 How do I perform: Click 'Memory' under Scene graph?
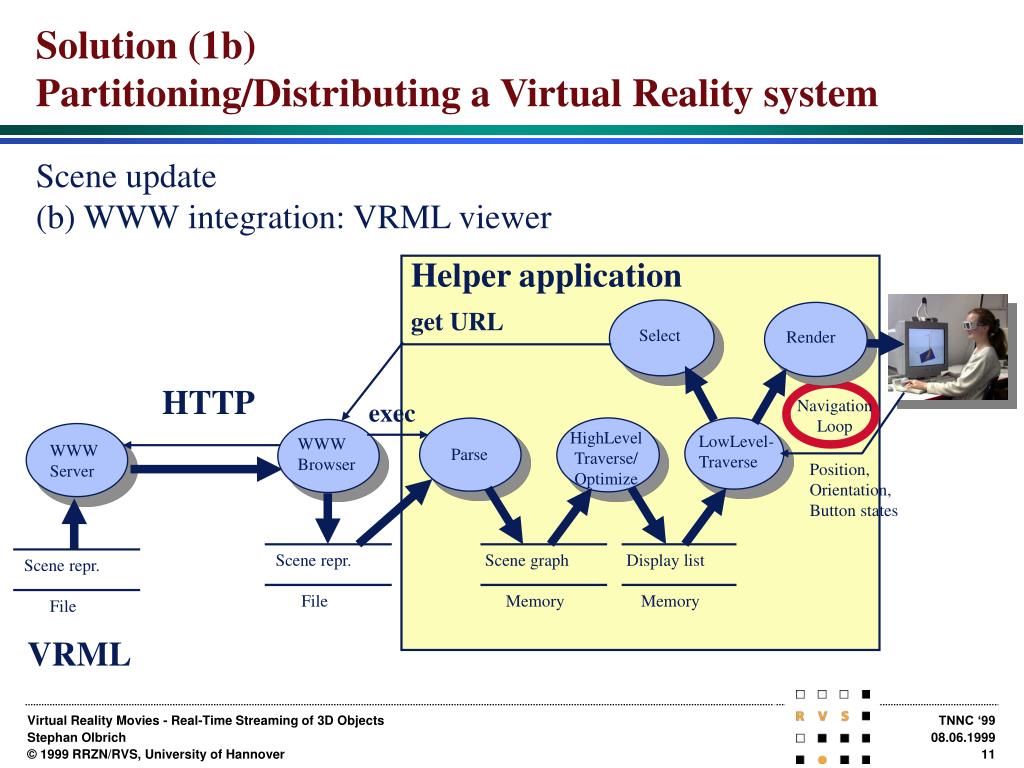point(534,601)
